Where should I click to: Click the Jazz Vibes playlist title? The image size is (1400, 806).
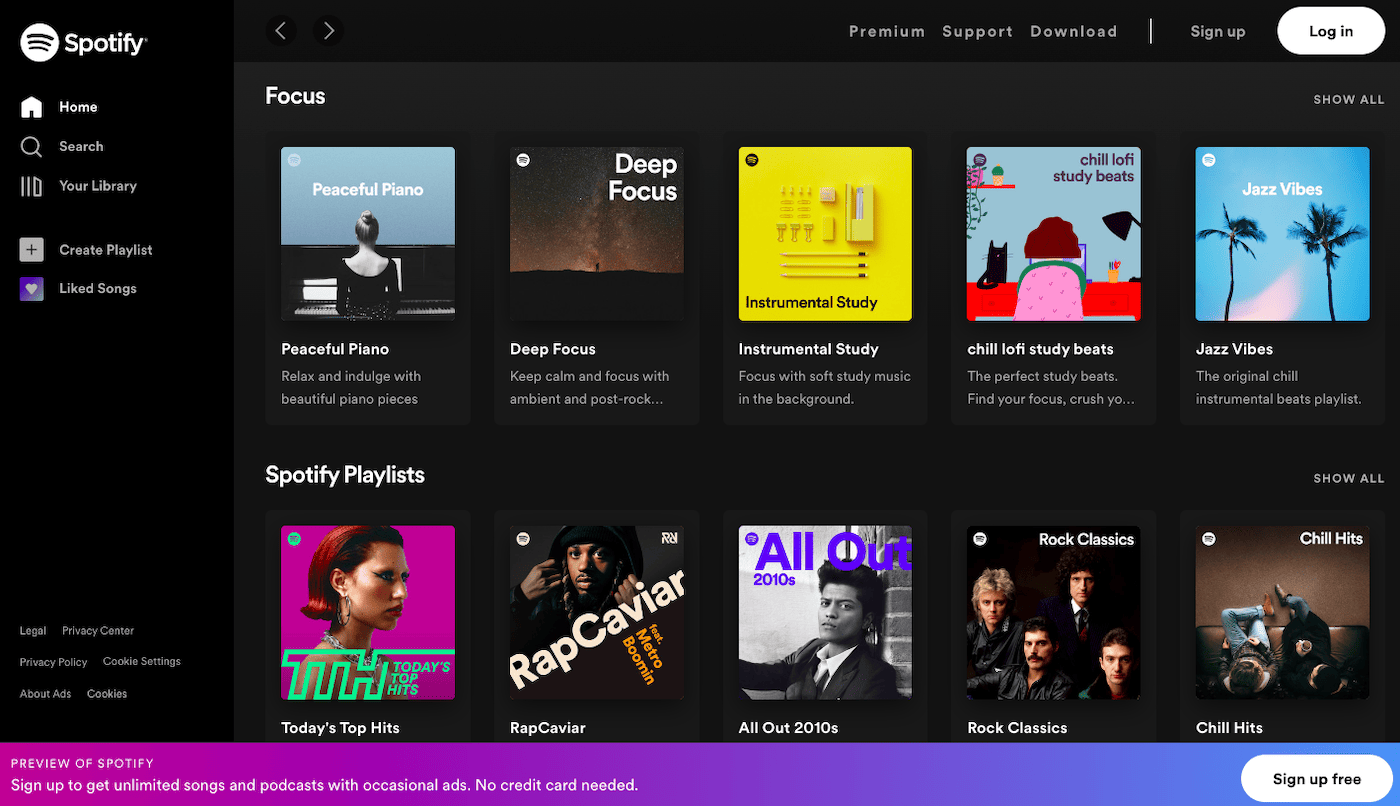click(1234, 349)
